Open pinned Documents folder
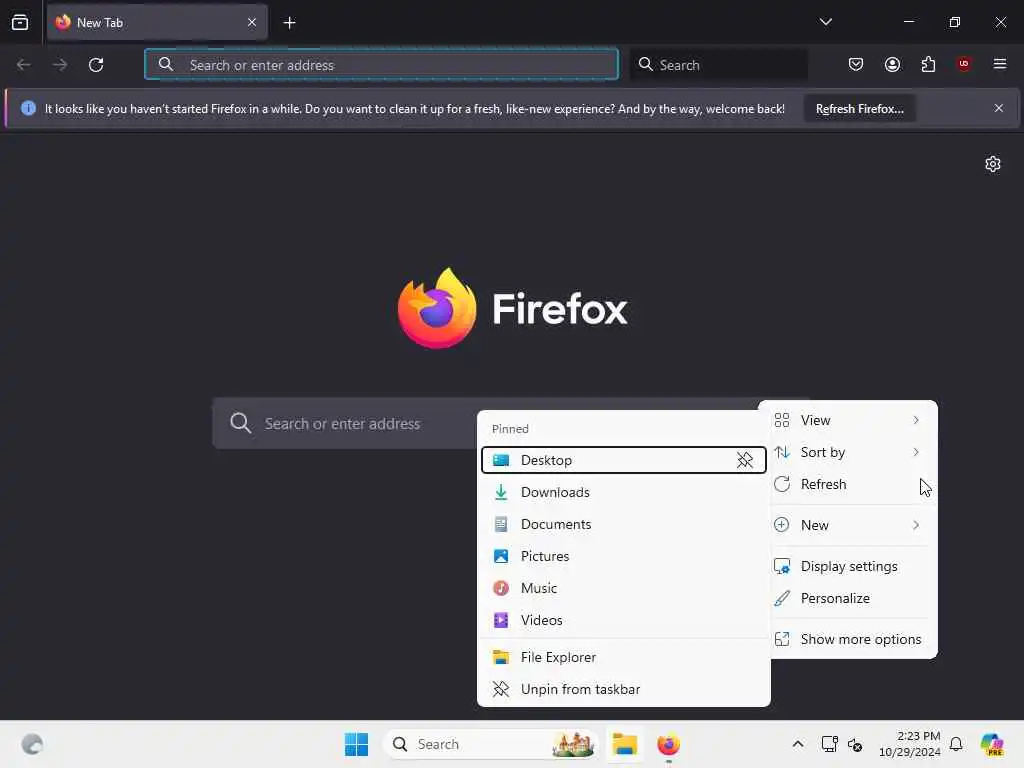 [624, 524]
